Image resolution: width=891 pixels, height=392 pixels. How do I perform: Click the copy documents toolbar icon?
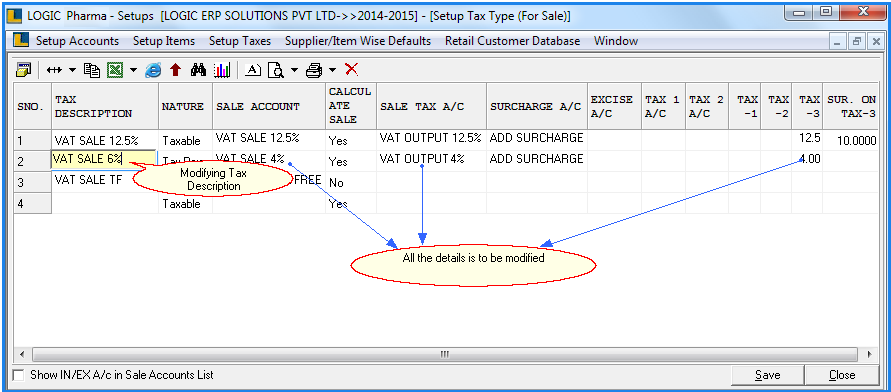[x=92, y=70]
